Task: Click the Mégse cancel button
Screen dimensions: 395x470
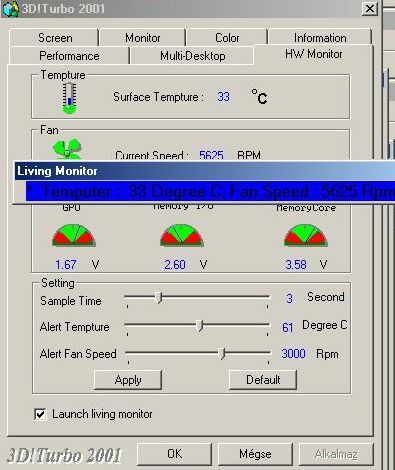Action: click(x=255, y=454)
